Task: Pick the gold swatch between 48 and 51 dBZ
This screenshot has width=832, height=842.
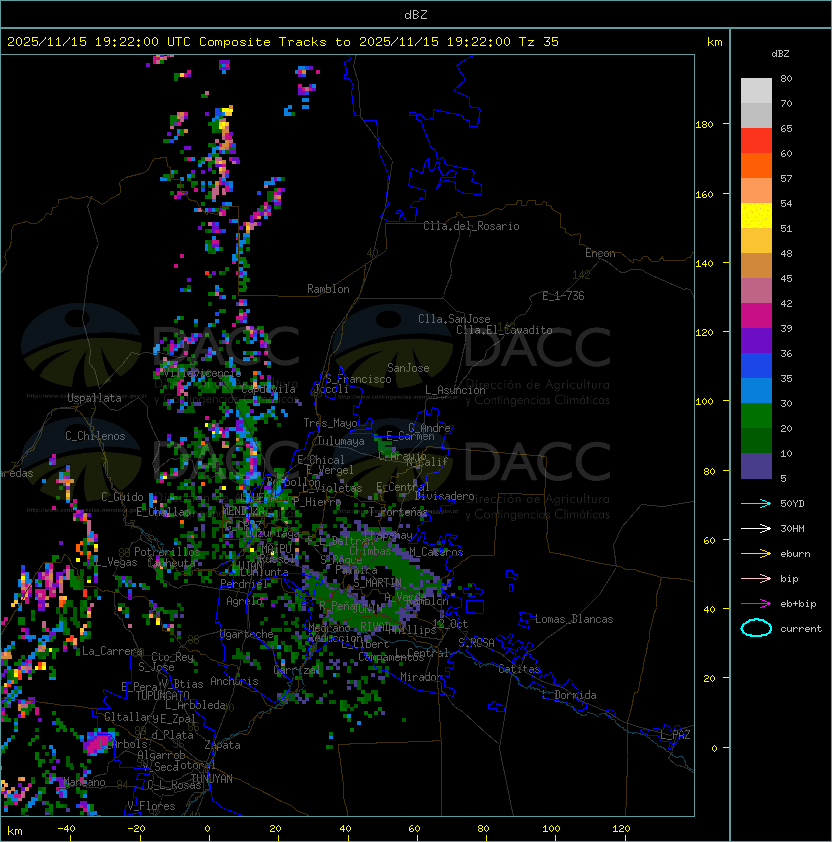Action: click(756, 241)
